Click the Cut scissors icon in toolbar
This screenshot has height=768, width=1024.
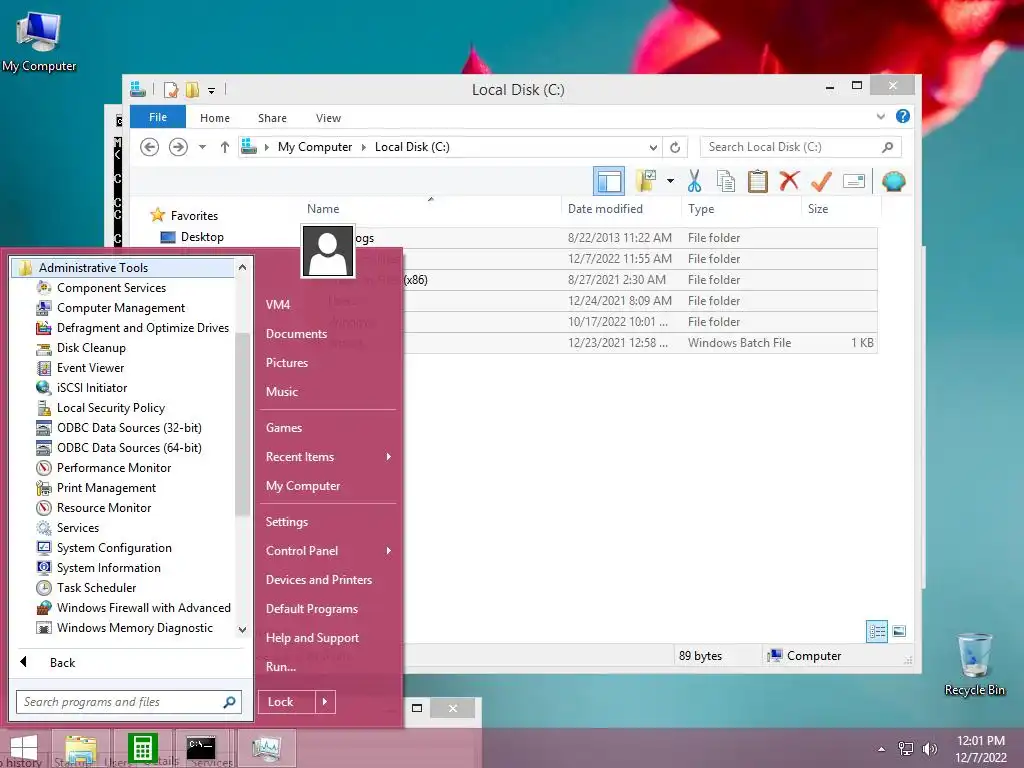pos(694,181)
